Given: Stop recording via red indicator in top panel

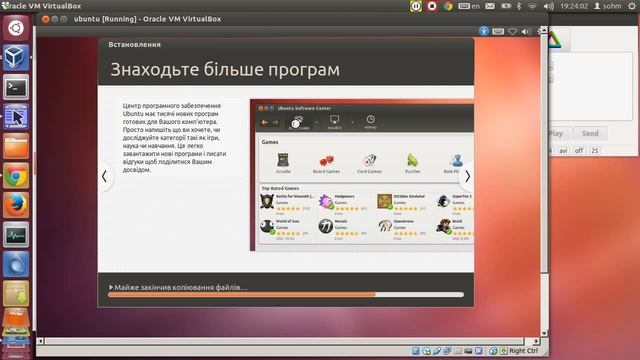Looking at the screenshot, I should pyautogui.click(x=432, y=6).
